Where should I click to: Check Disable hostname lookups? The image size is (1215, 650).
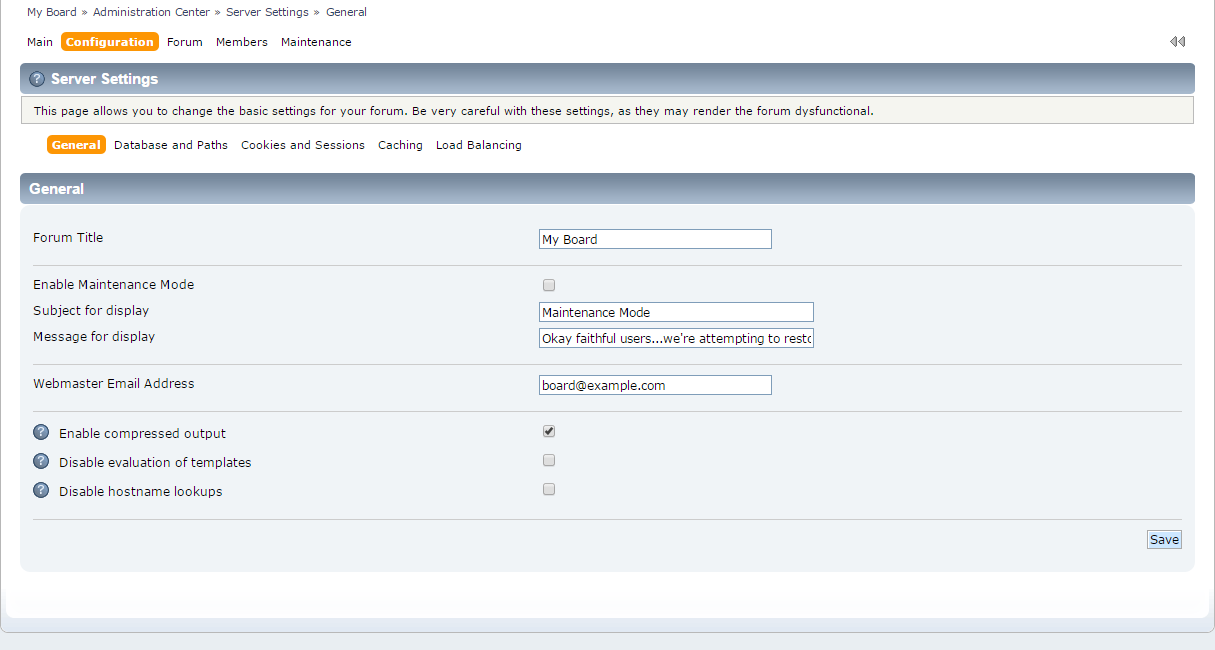[548, 489]
